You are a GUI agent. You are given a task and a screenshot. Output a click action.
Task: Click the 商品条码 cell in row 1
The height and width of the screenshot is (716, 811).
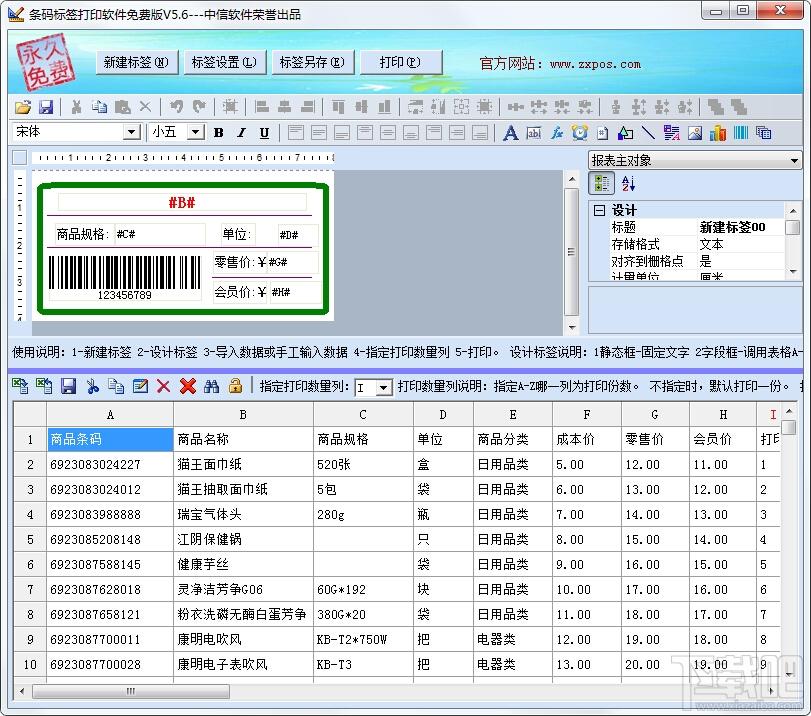point(110,440)
